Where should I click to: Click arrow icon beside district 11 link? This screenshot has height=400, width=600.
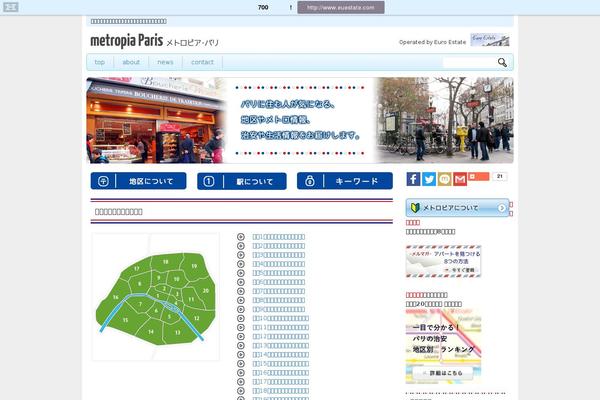(241, 327)
